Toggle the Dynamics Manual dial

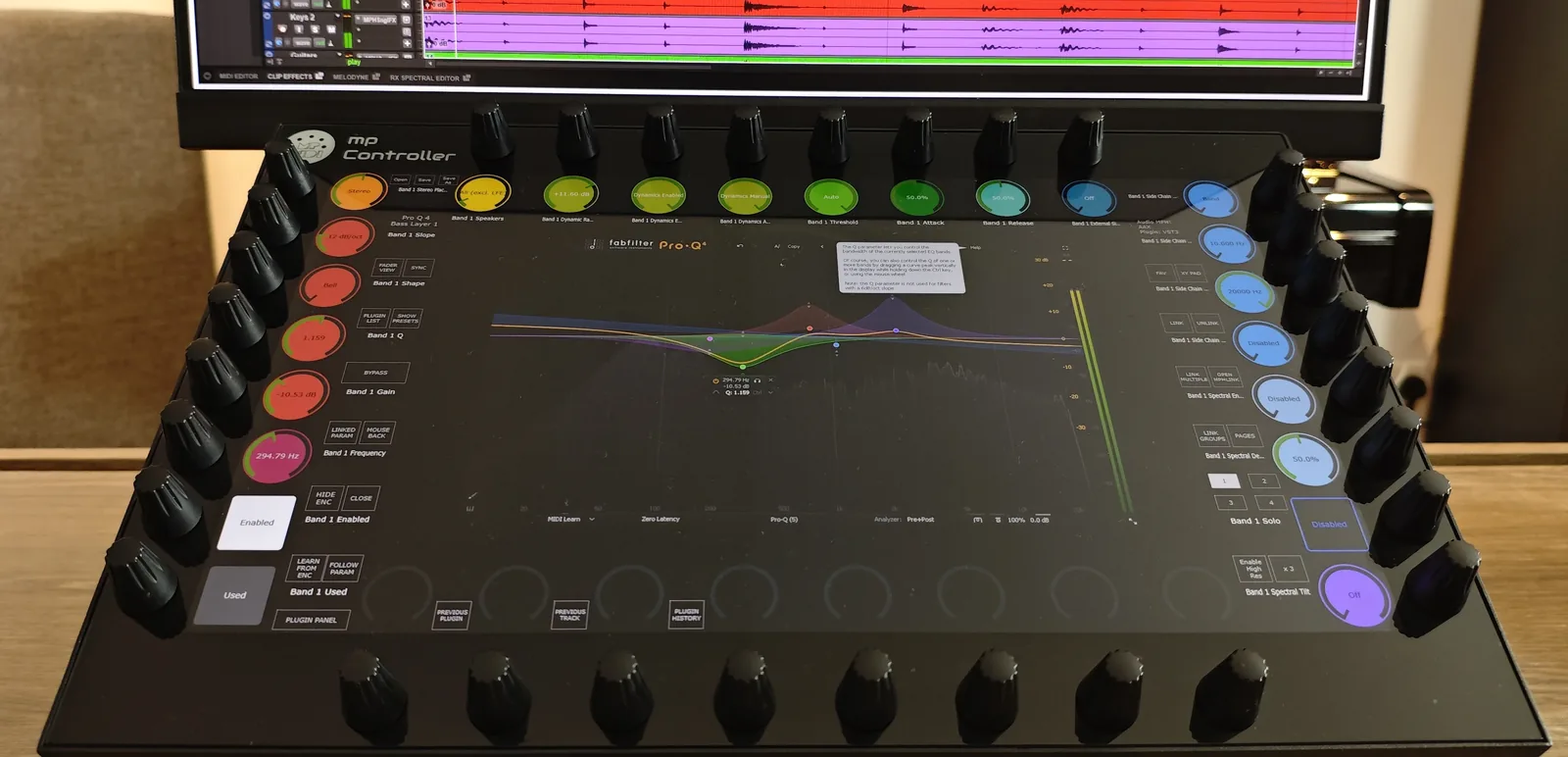click(x=745, y=196)
